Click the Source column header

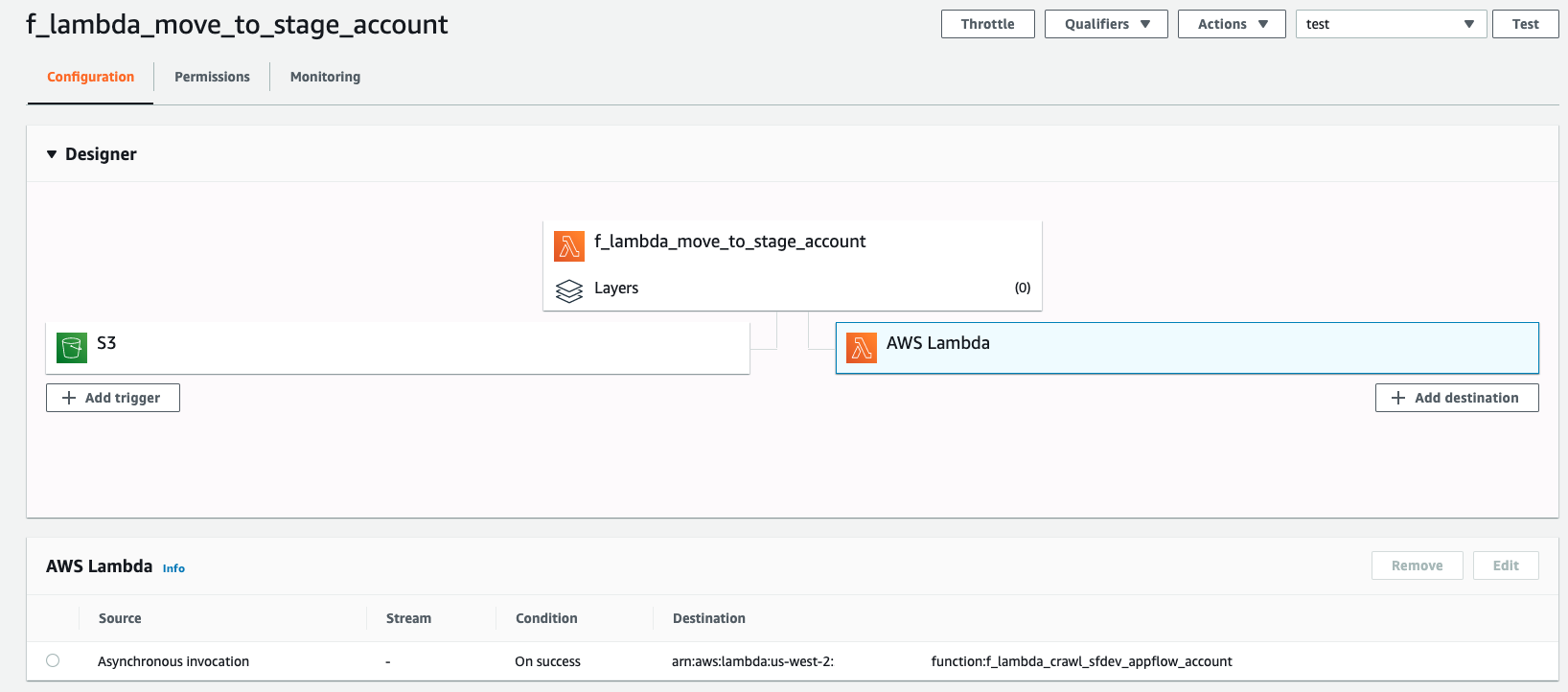pyautogui.click(x=120, y=618)
